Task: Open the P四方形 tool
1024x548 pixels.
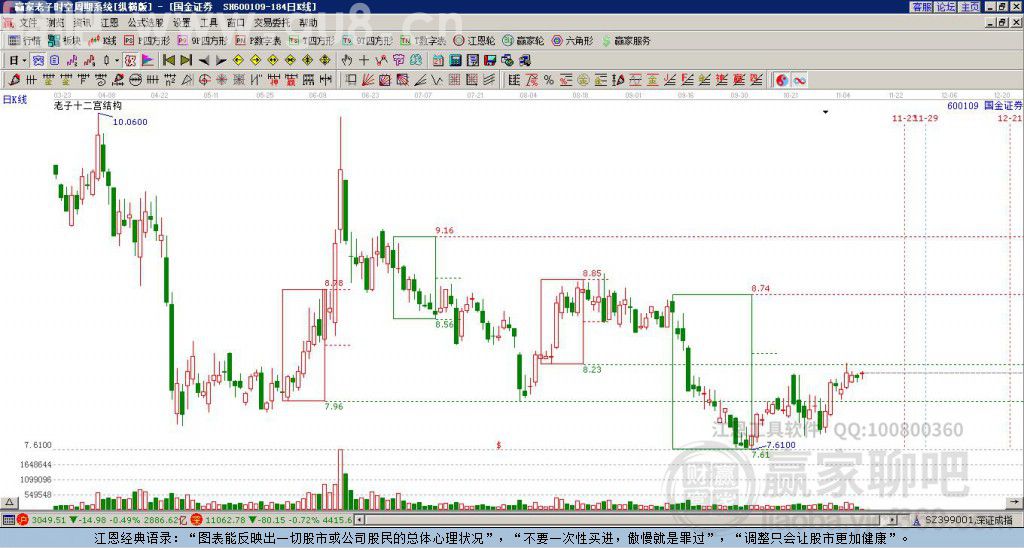Action: [x=148, y=40]
